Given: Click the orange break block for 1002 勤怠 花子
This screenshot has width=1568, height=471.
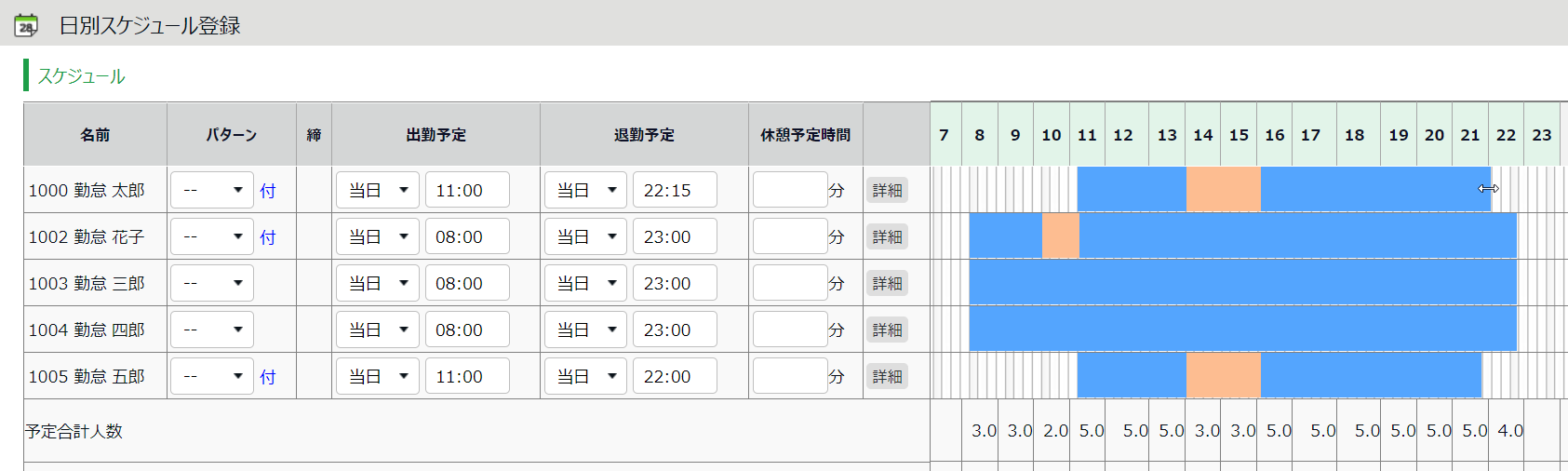Looking at the screenshot, I should click(1060, 236).
